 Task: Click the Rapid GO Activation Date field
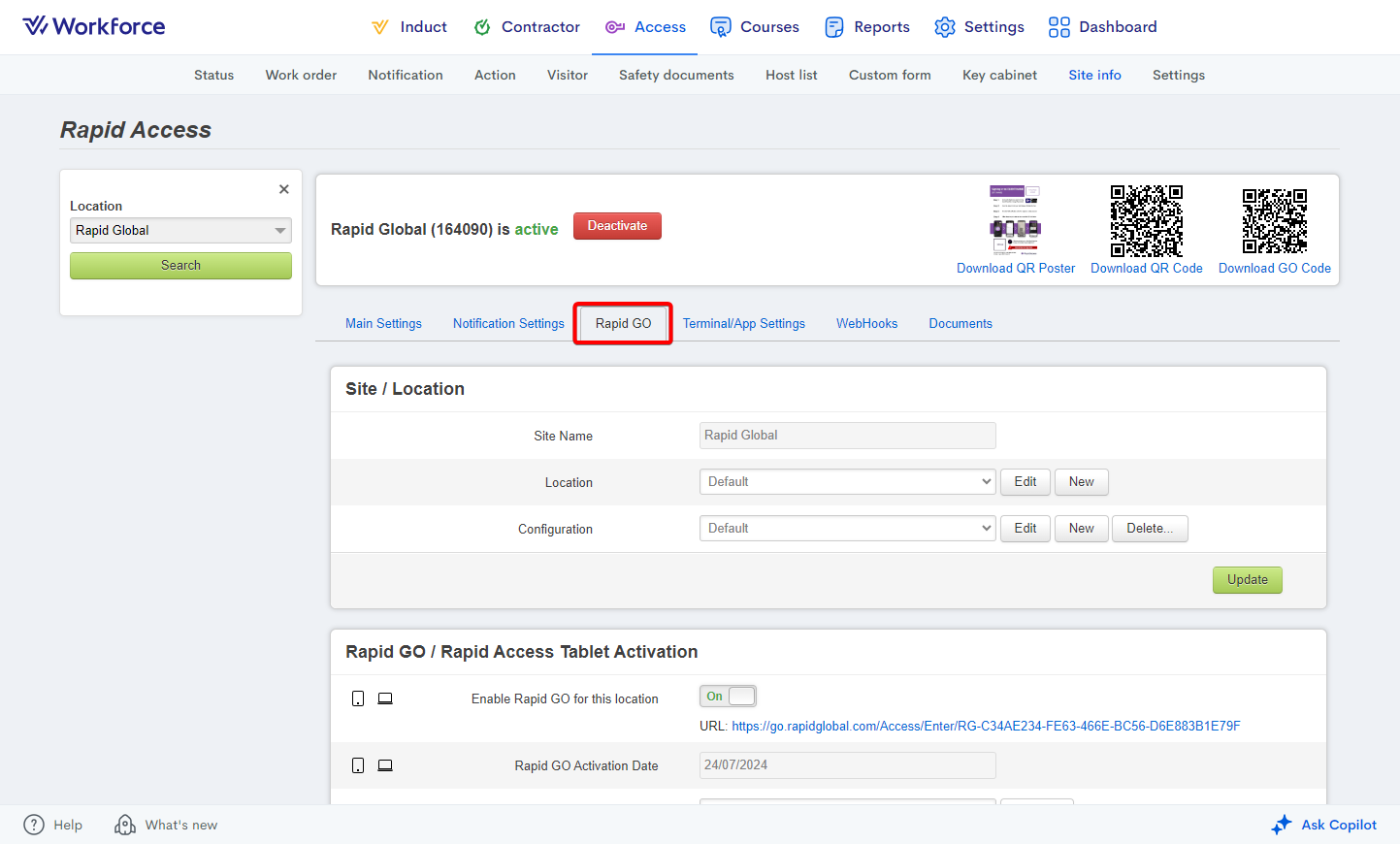click(x=848, y=765)
